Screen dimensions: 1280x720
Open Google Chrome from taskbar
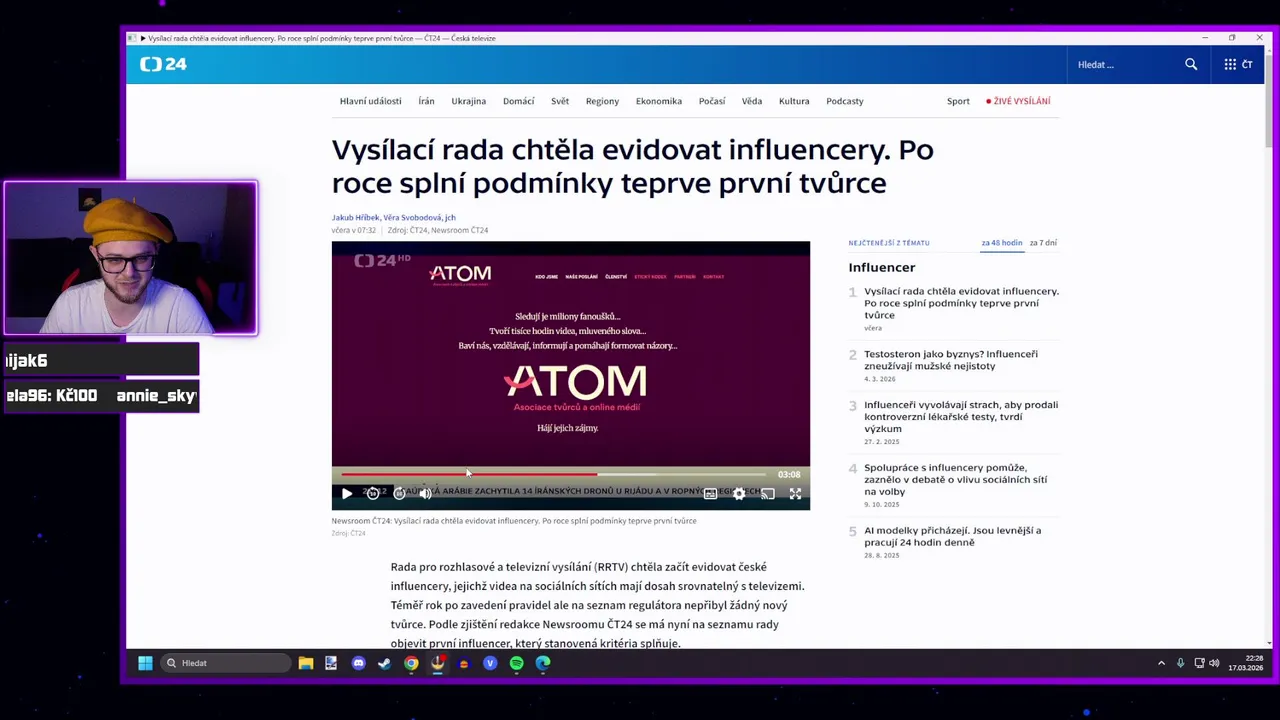click(411, 663)
